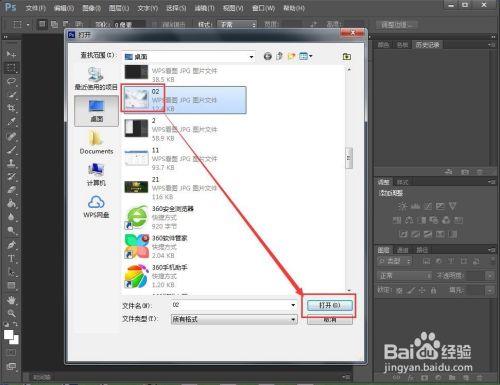
Task: Open the Window menu
Action: click(263, 8)
